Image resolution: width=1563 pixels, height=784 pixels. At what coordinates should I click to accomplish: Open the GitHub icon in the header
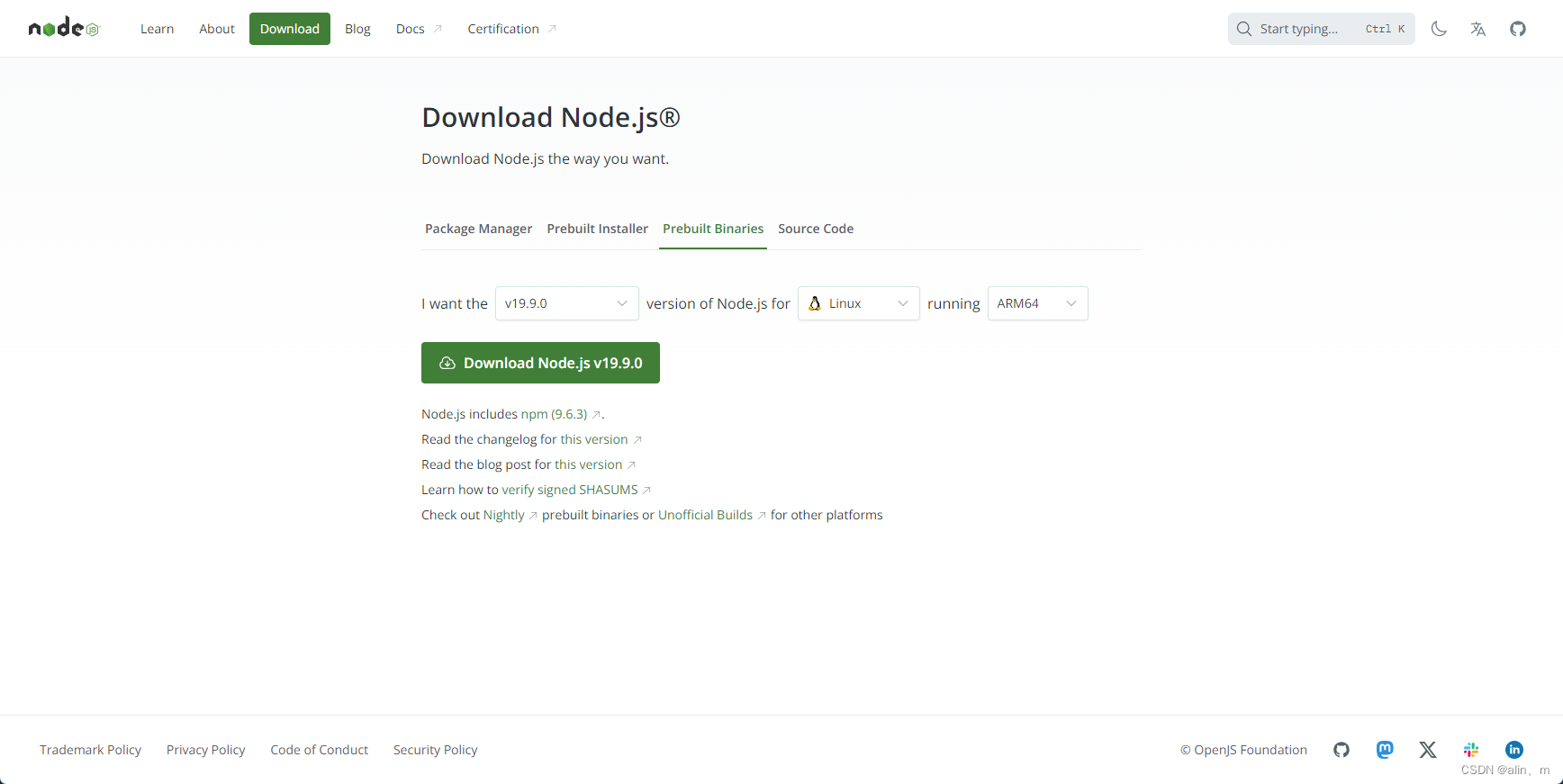point(1518,29)
